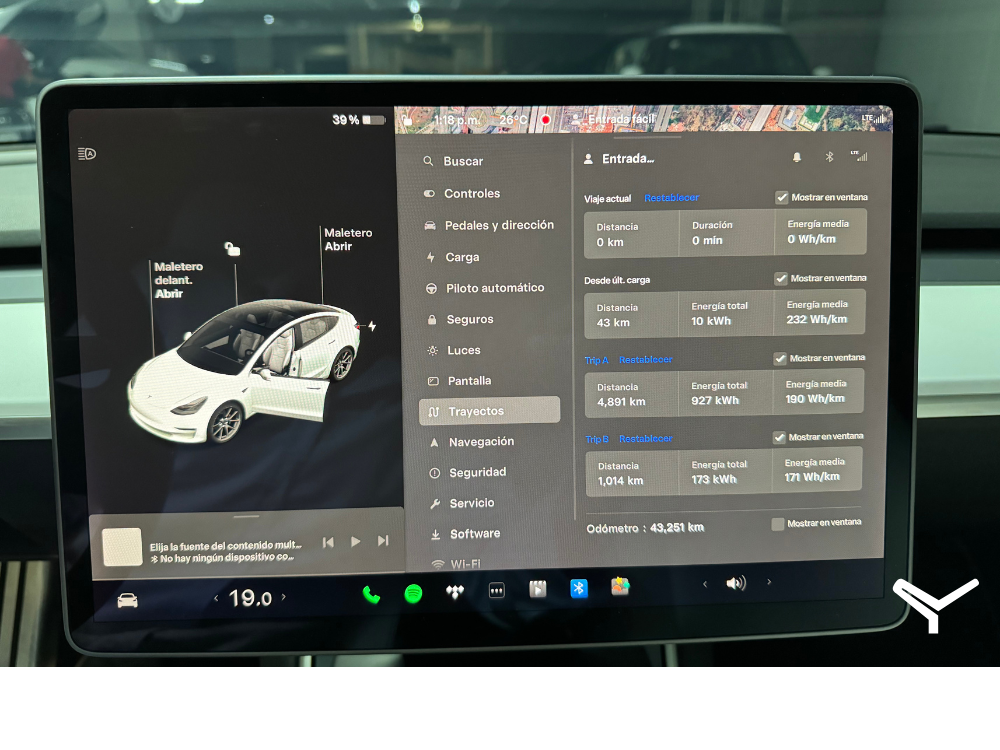Increase cabin temperature with the right chevron
Image resolution: width=1000 pixels, height=750 pixels.
[x=283, y=597]
